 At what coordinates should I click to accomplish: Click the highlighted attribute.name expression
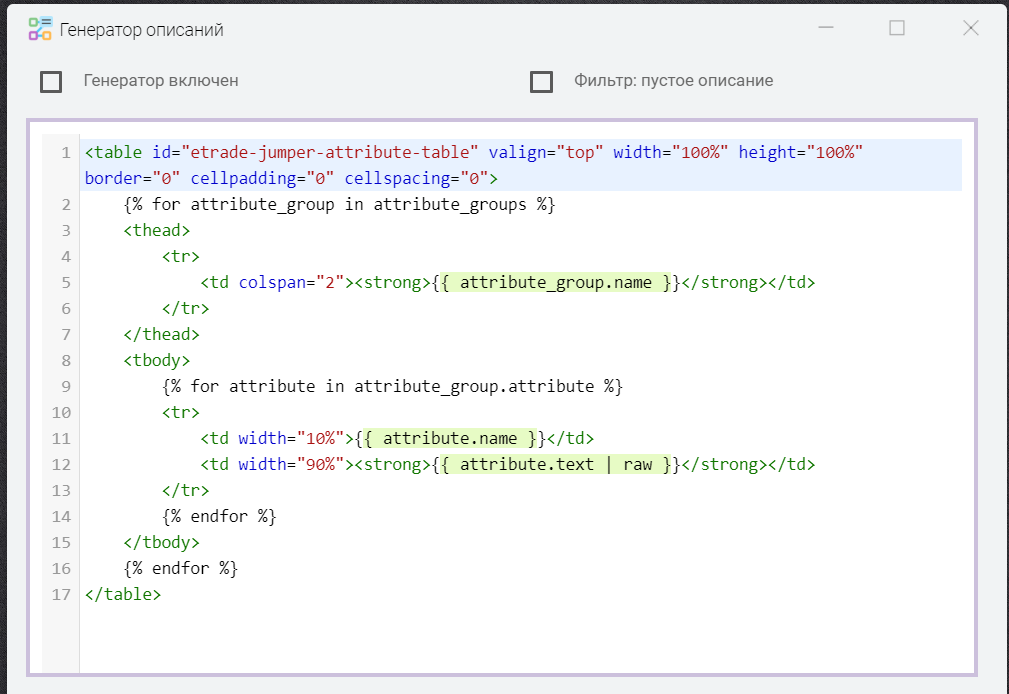(450, 438)
